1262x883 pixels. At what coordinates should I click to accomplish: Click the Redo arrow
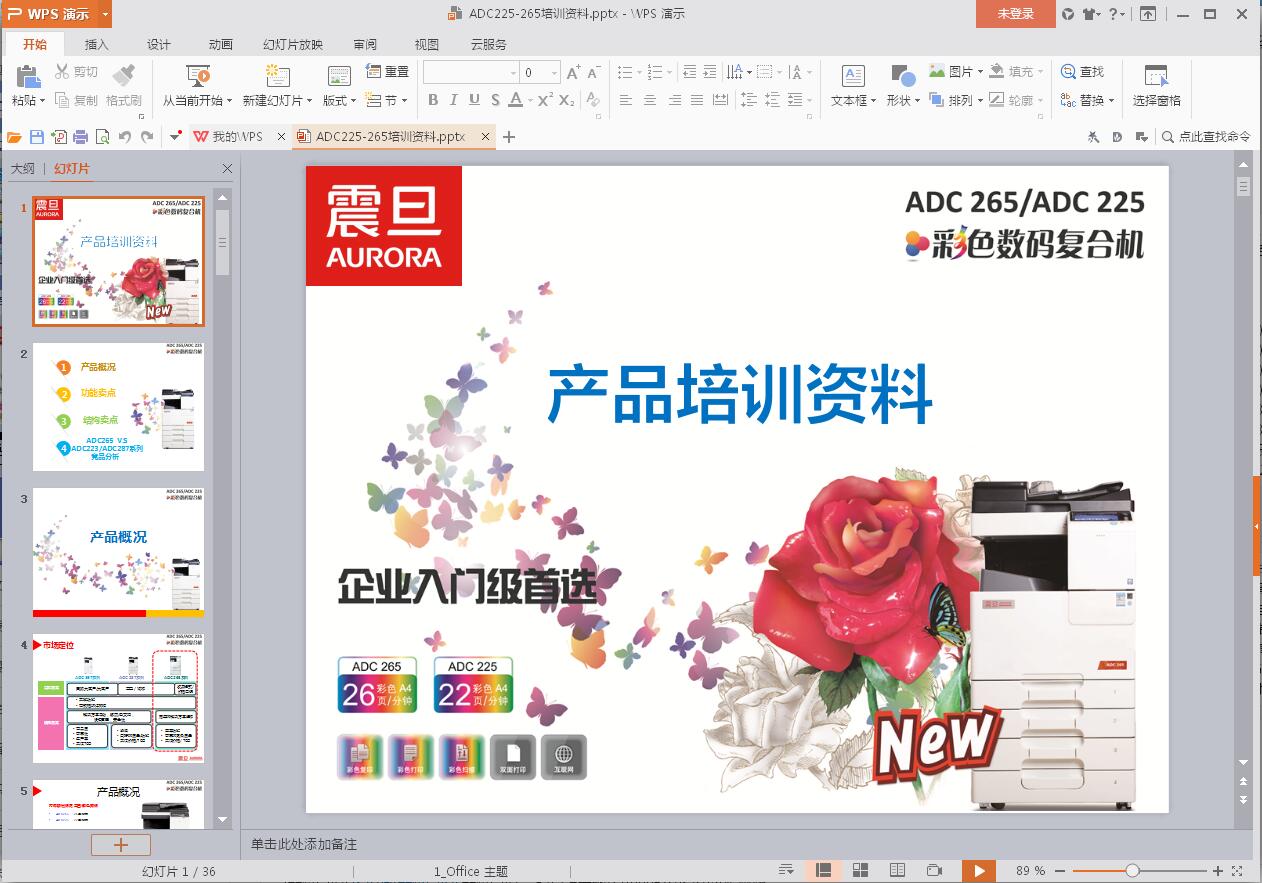click(147, 137)
